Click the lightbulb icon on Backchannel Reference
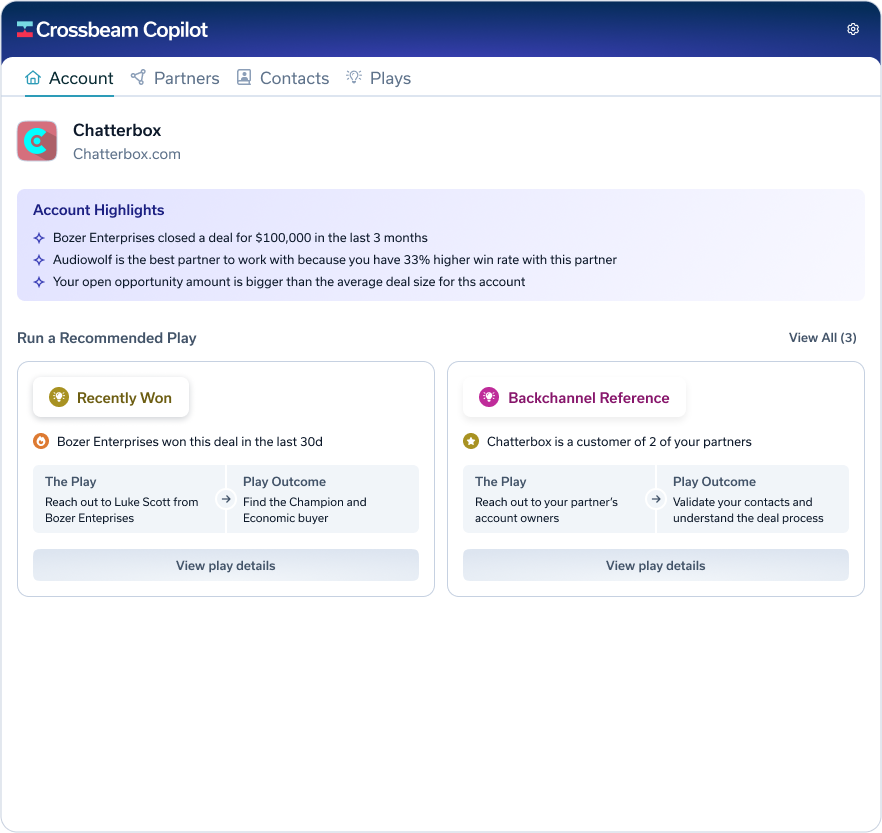Screen dimensions: 882x833 489,397
